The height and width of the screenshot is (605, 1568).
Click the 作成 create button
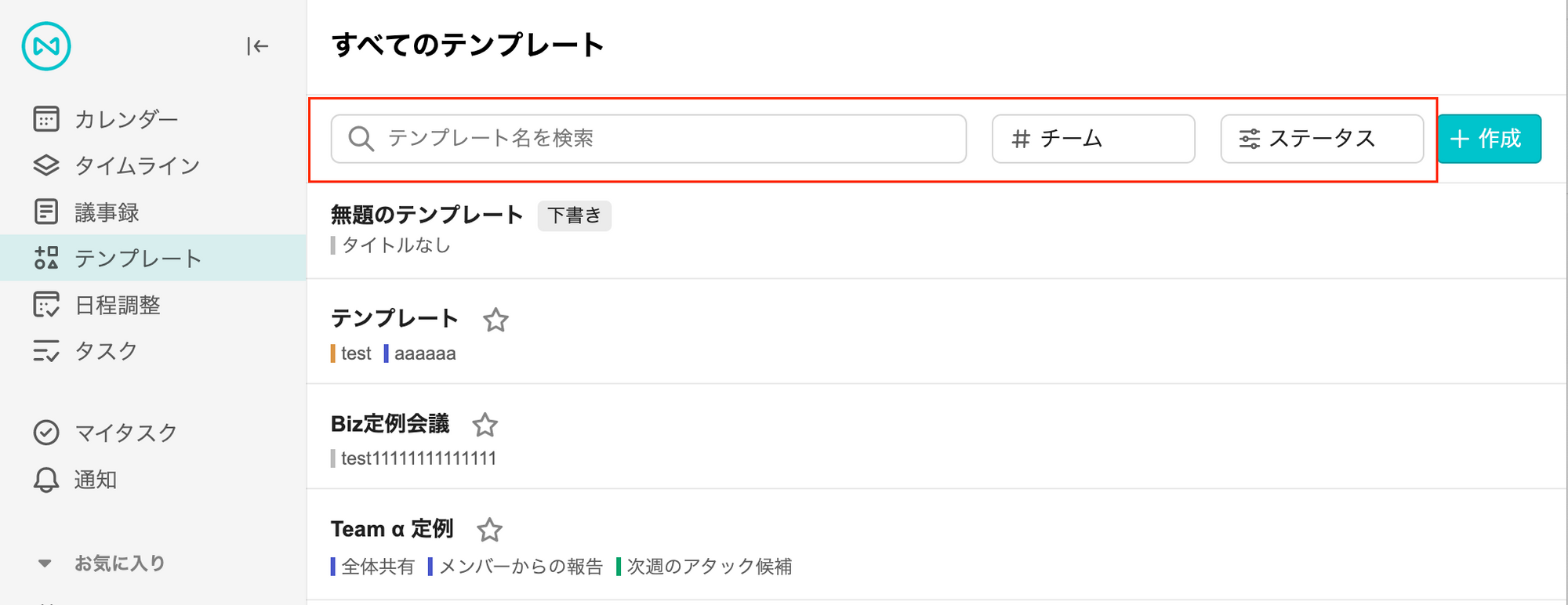point(1490,139)
